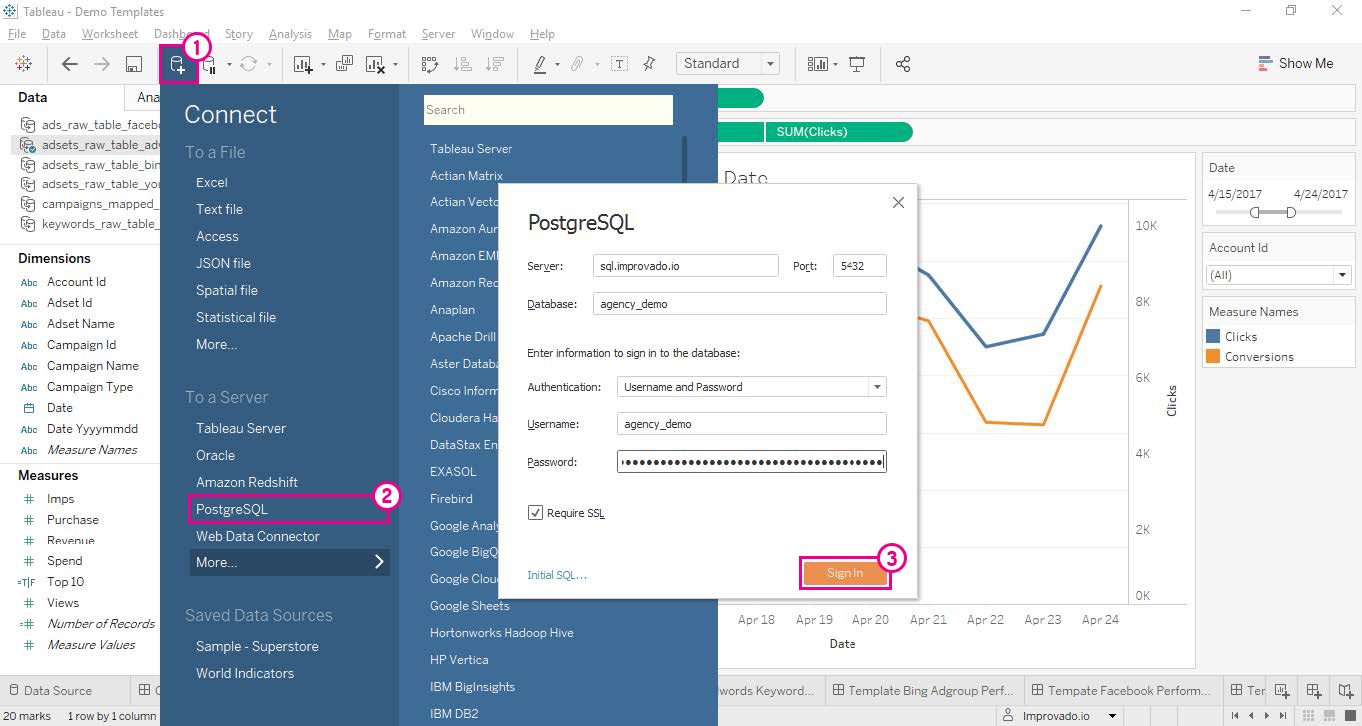
Task: Click the New Worksheet icon
Action: (304, 64)
